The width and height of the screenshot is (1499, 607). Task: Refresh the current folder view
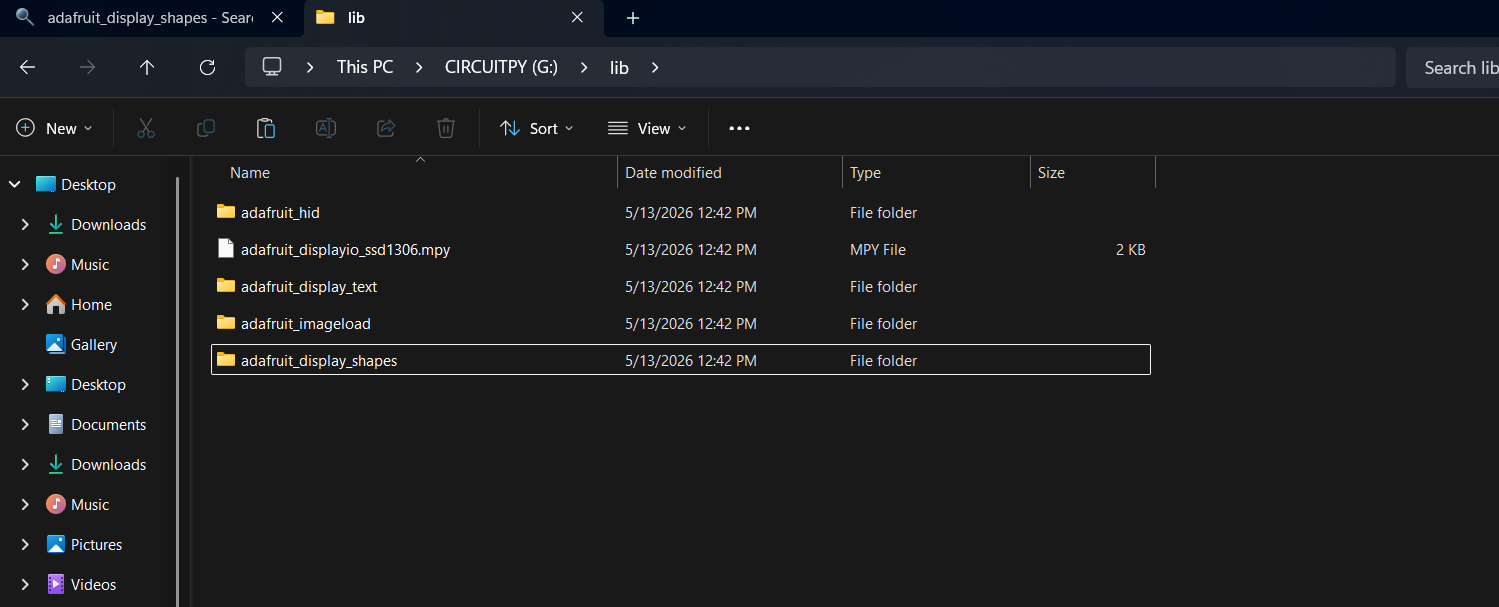(x=207, y=67)
